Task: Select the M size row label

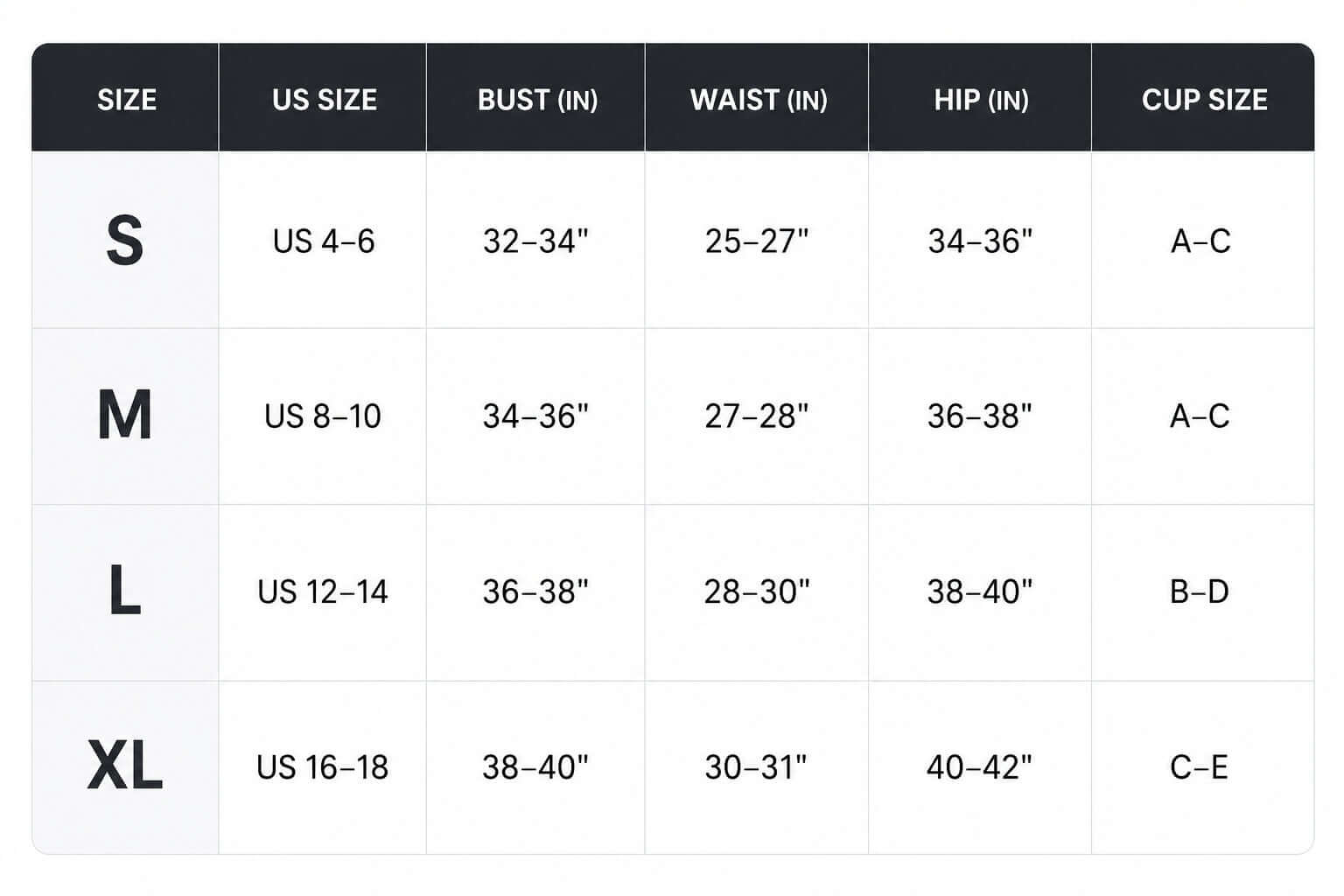Action: [125, 416]
